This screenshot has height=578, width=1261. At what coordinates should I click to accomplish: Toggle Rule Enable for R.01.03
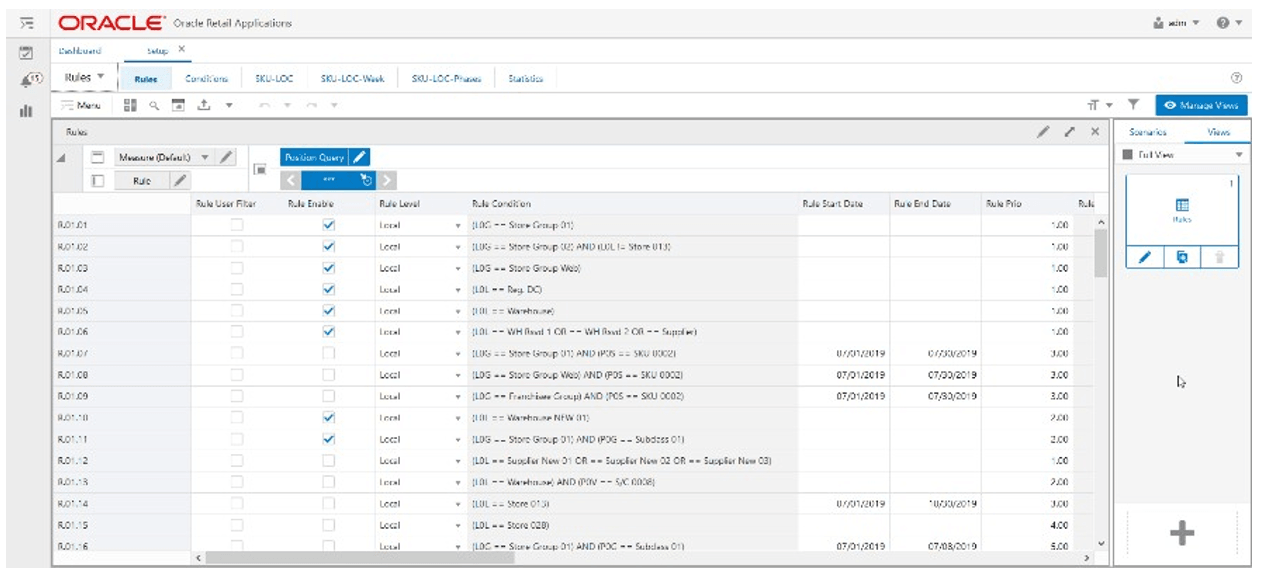point(328,268)
